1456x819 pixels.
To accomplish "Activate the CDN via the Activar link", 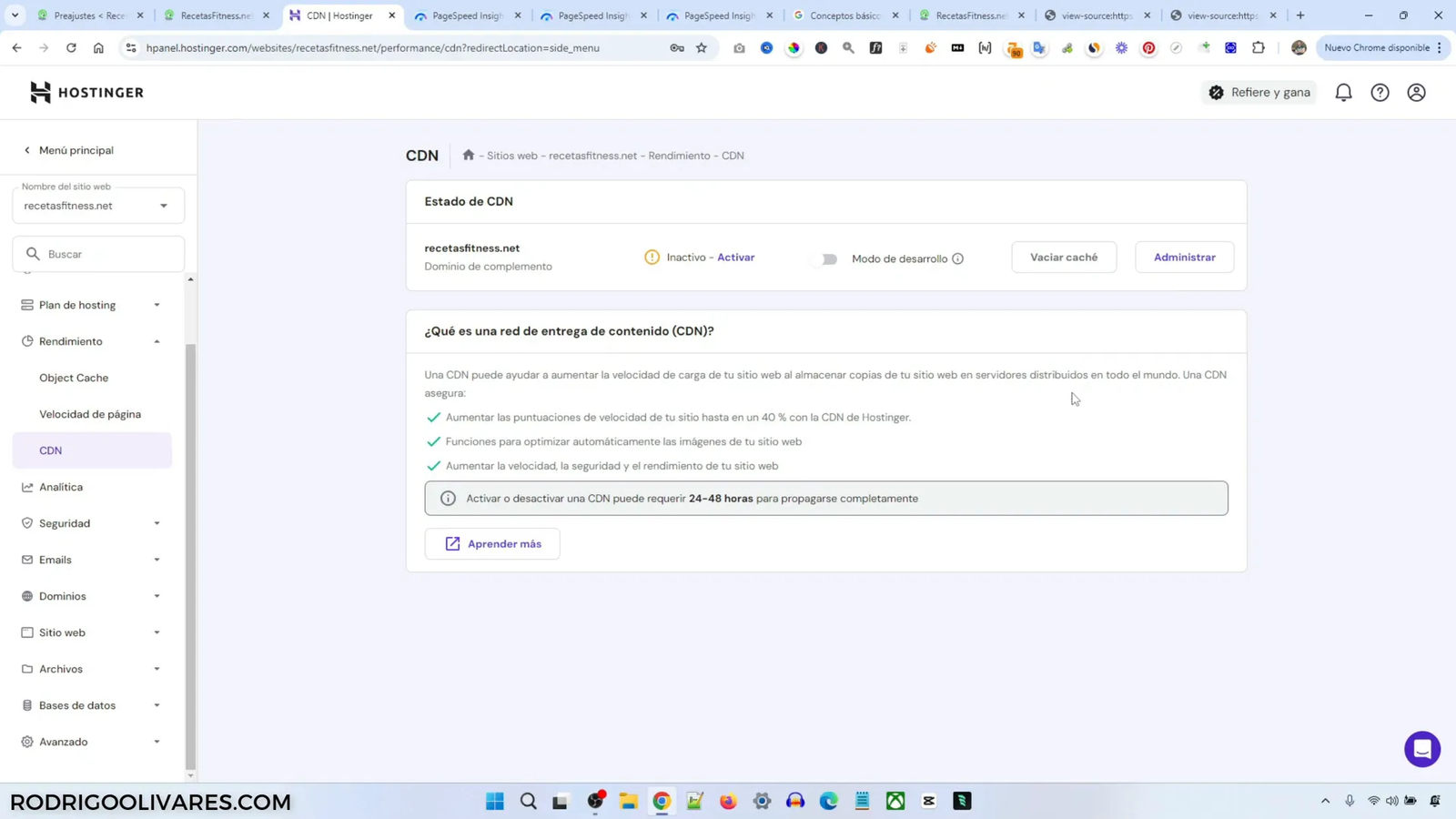I will pyautogui.click(x=737, y=258).
